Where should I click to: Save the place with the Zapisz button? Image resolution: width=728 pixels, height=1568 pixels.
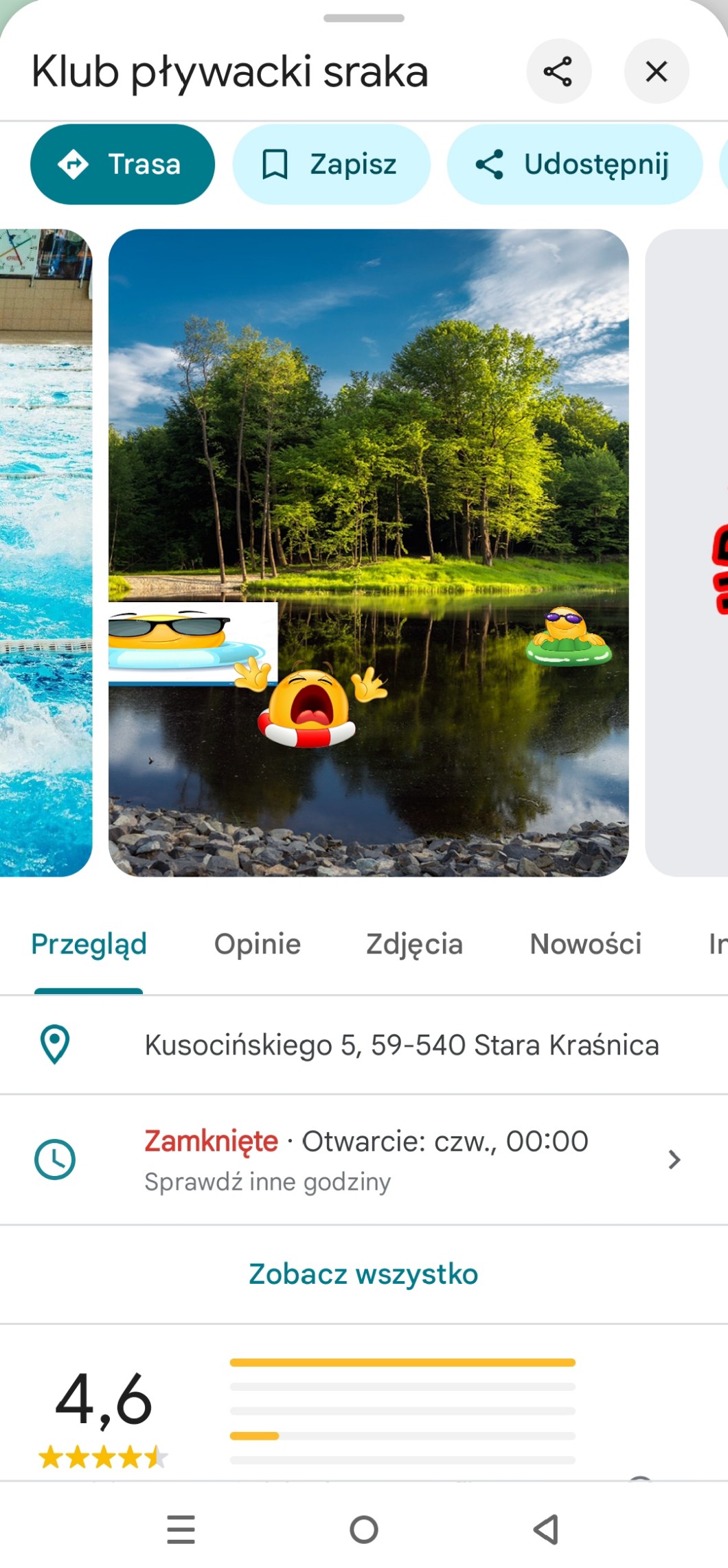(332, 164)
